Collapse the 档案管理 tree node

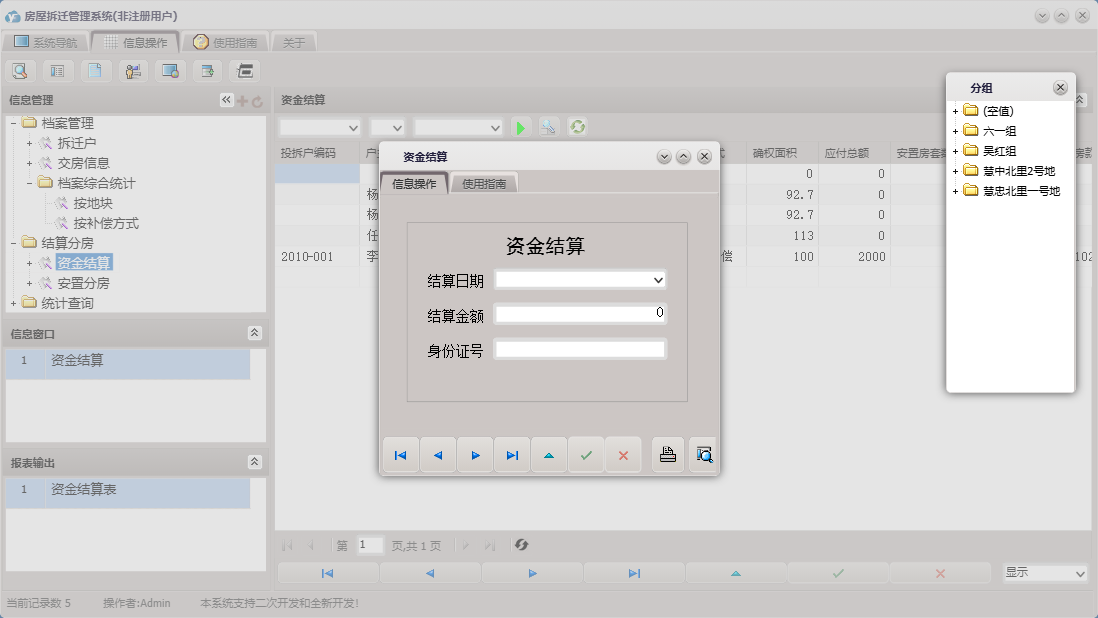point(13,123)
